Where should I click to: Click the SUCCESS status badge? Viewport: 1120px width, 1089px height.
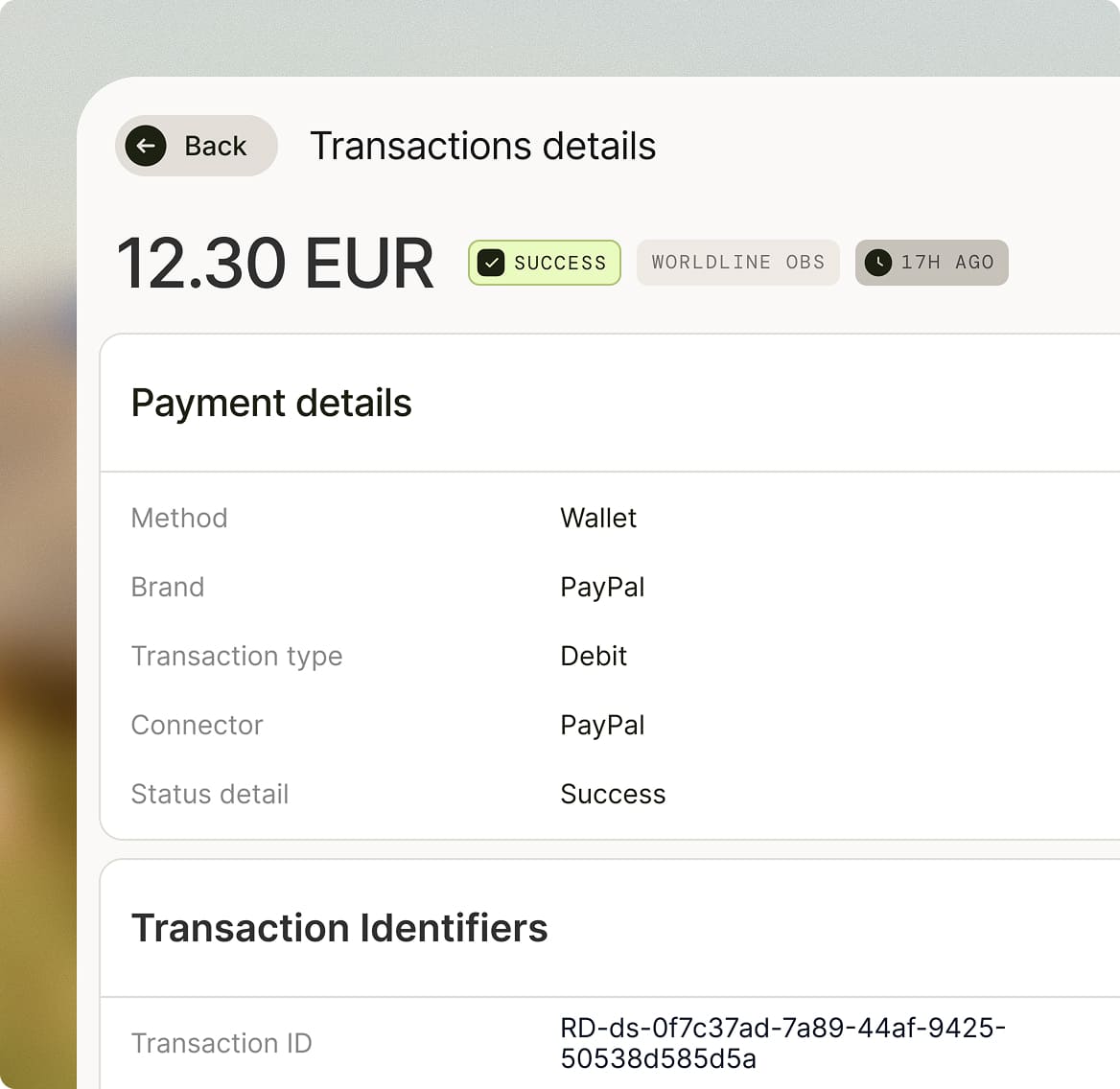point(545,263)
